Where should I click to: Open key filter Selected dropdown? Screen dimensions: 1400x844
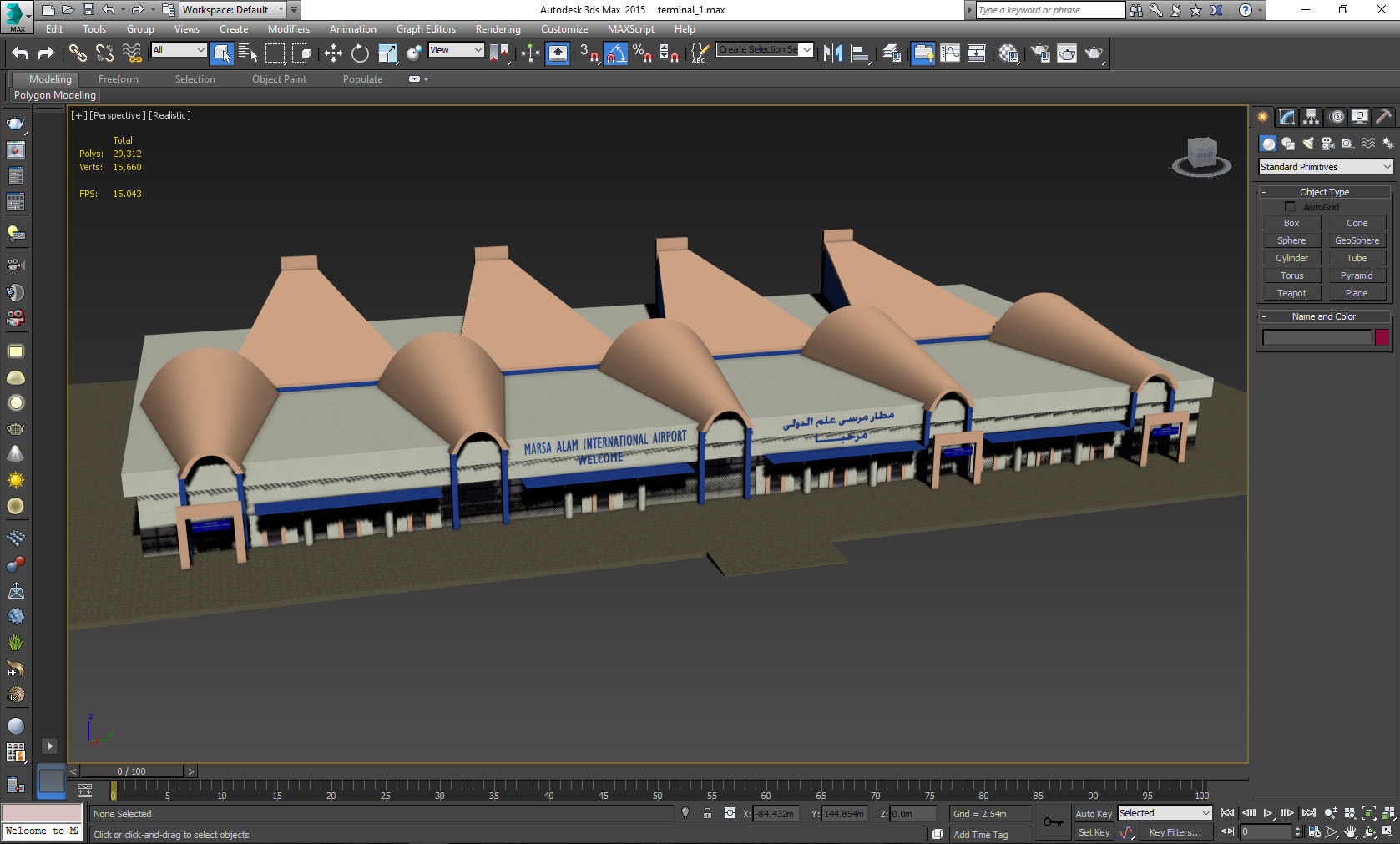1165,813
